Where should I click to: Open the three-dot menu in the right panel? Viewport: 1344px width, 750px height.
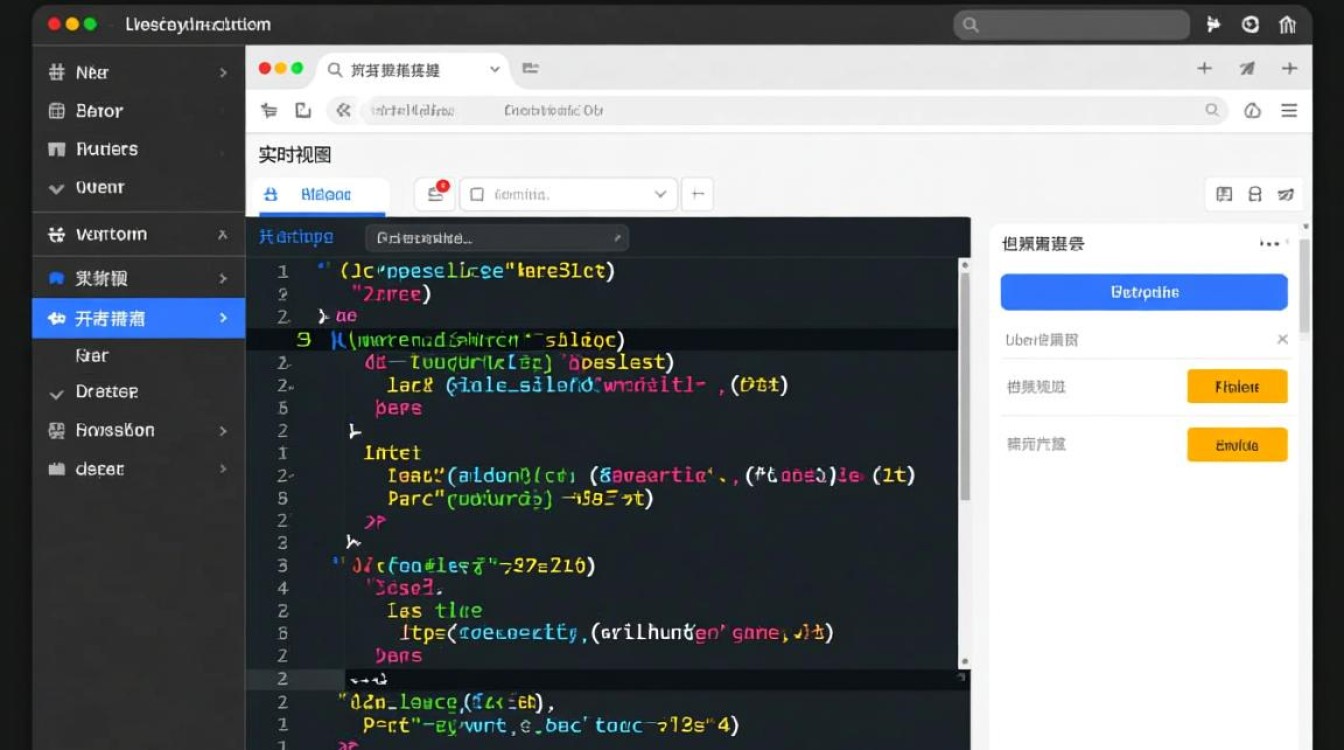[x=1270, y=242]
